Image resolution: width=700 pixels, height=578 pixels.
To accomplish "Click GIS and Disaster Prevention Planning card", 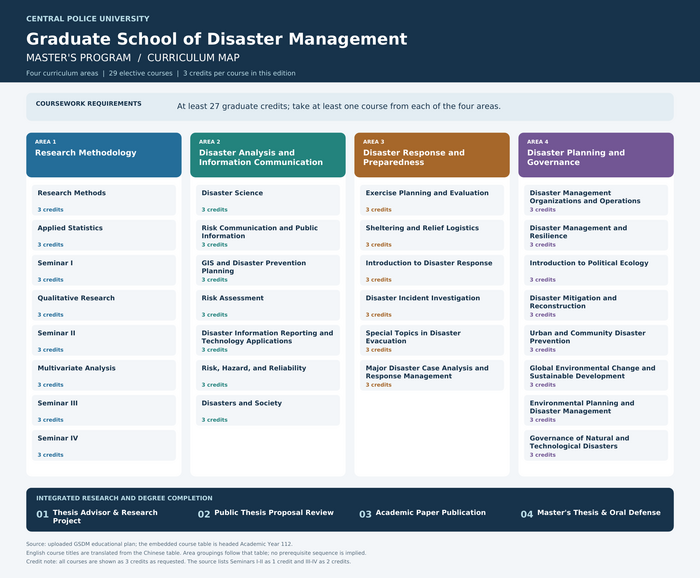I will [268, 270].
